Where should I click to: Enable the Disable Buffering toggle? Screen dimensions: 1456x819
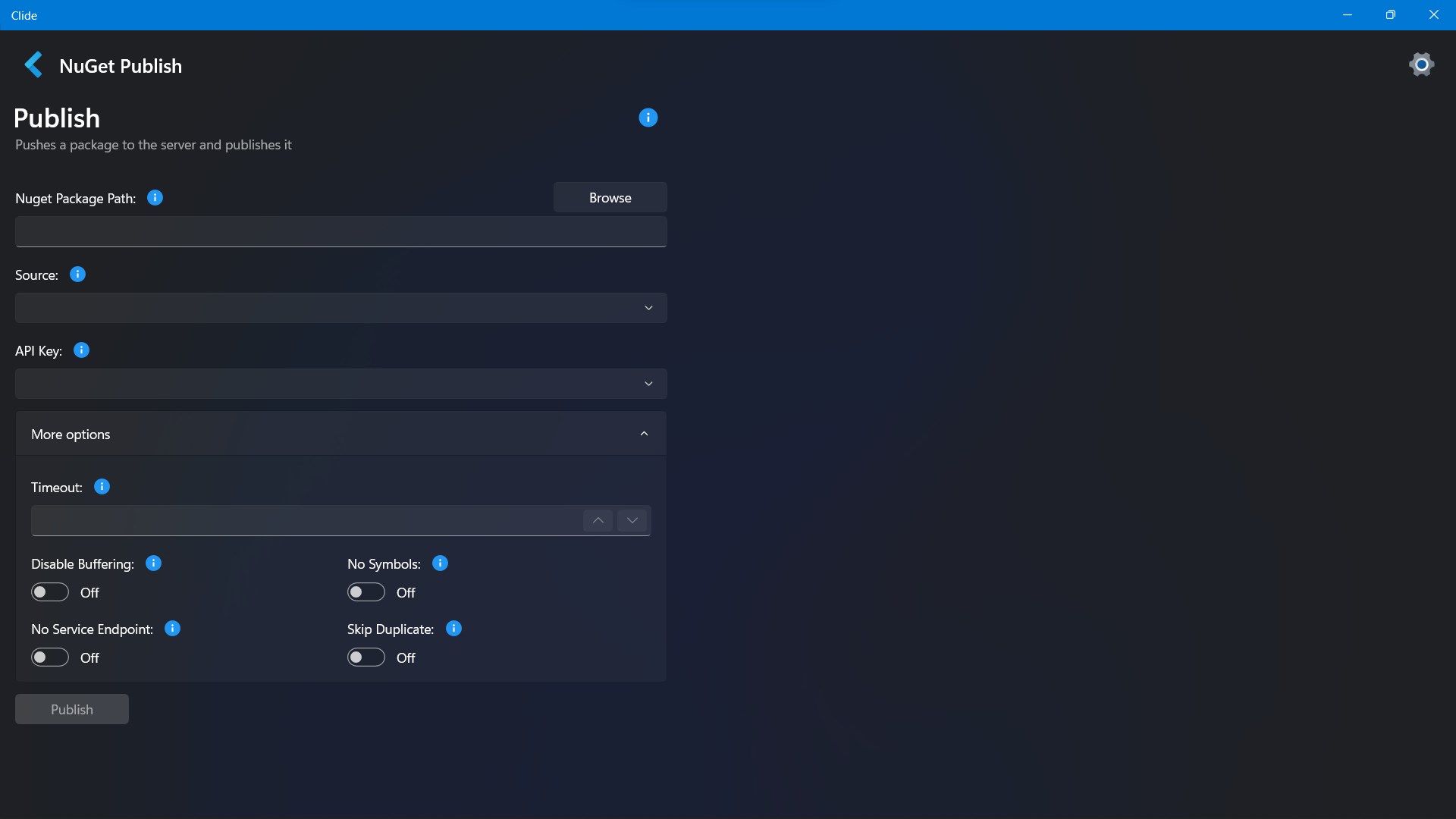pyautogui.click(x=50, y=592)
